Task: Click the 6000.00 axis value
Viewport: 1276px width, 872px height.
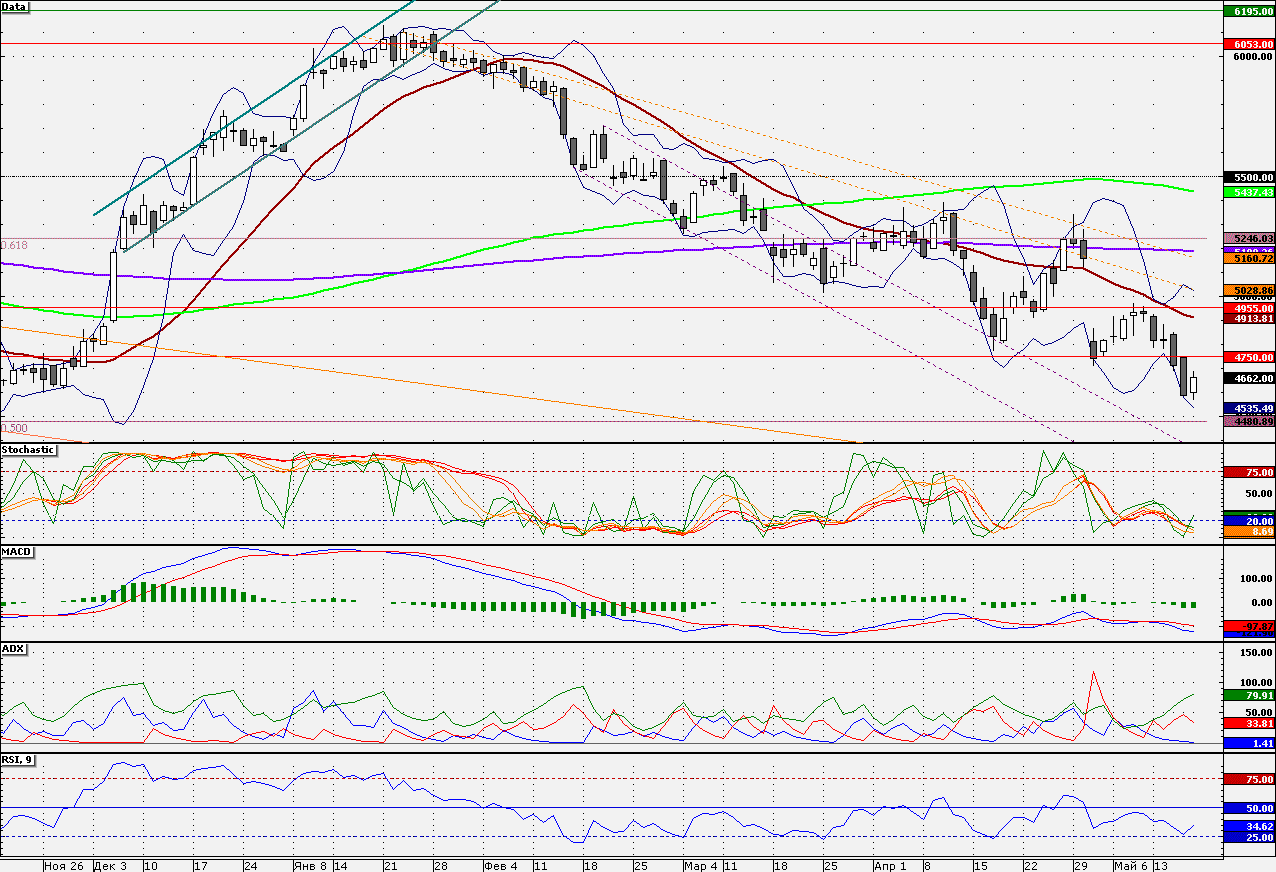Action: tap(1252, 57)
